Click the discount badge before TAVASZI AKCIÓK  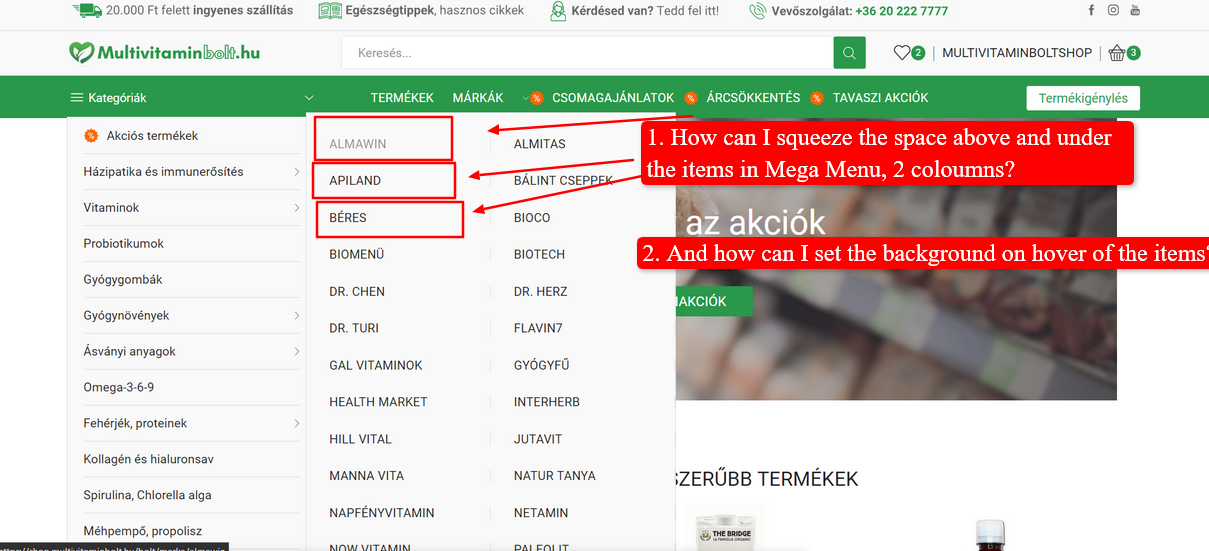(817, 98)
